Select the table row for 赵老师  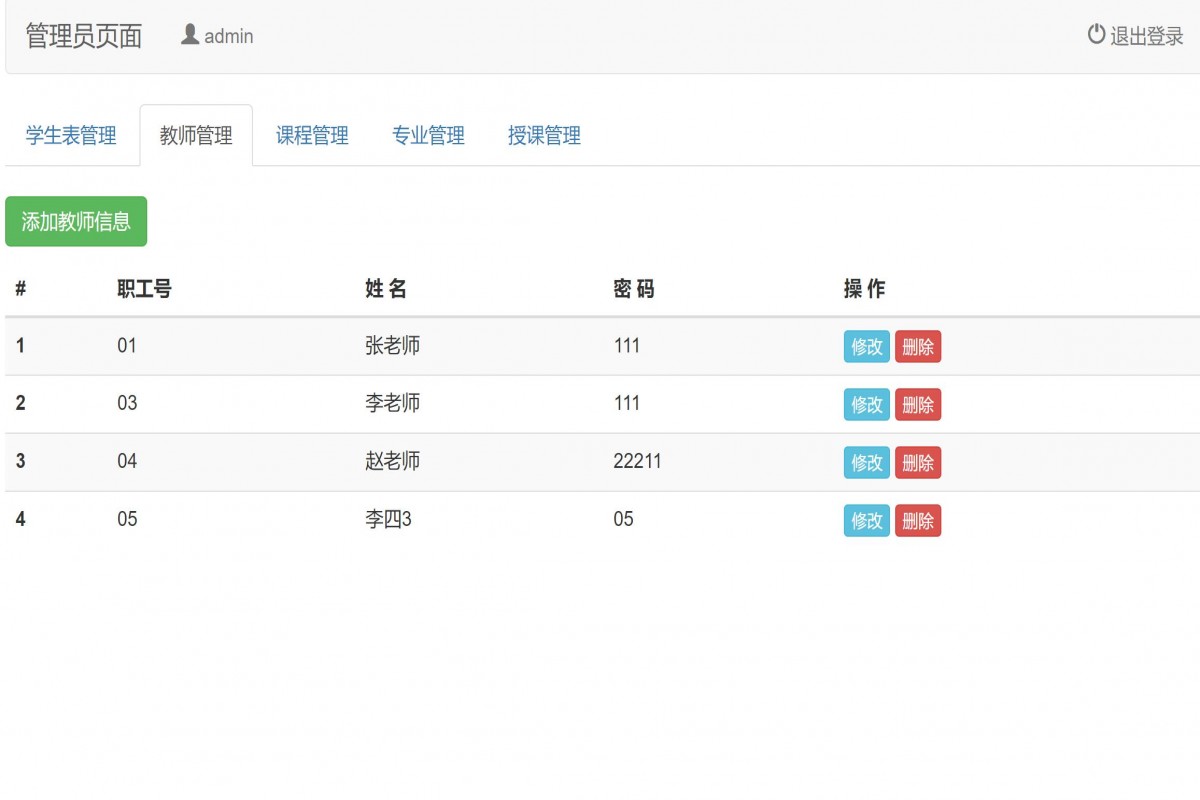500,463
